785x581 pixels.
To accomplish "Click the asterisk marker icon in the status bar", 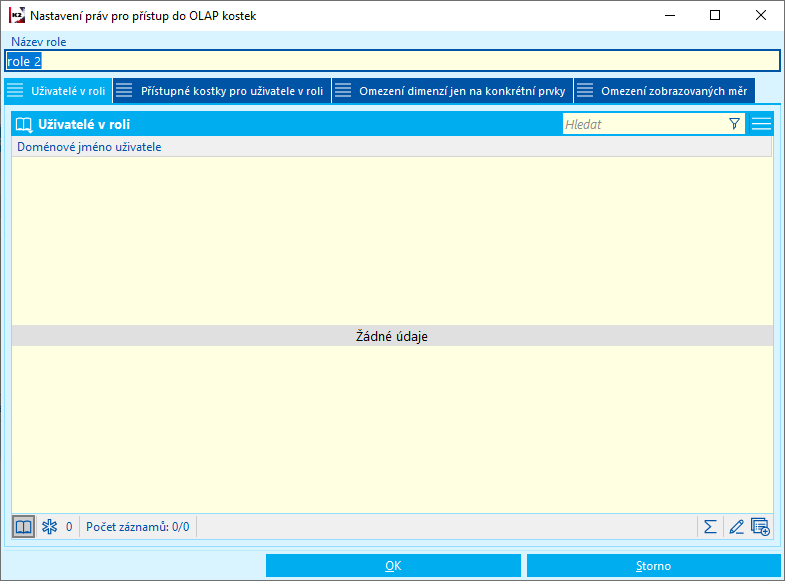I will coord(50,527).
